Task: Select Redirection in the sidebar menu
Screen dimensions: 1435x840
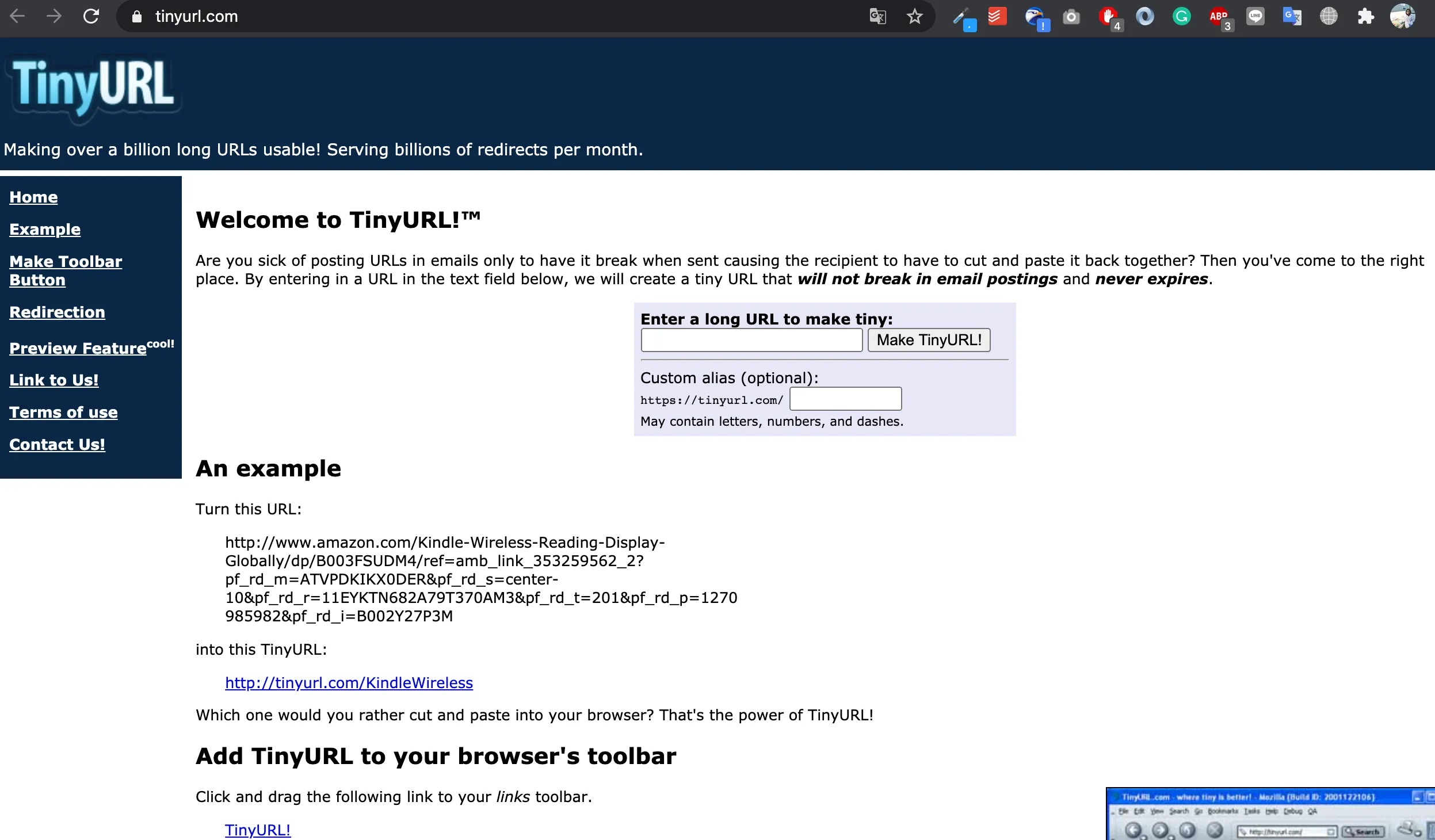Action: click(x=57, y=312)
